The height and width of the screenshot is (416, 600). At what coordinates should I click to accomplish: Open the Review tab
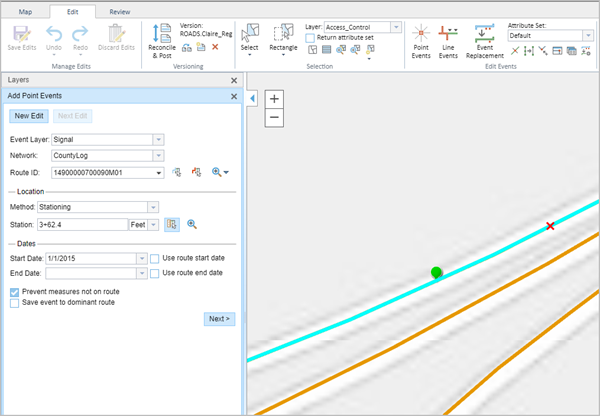coord(119,10)
